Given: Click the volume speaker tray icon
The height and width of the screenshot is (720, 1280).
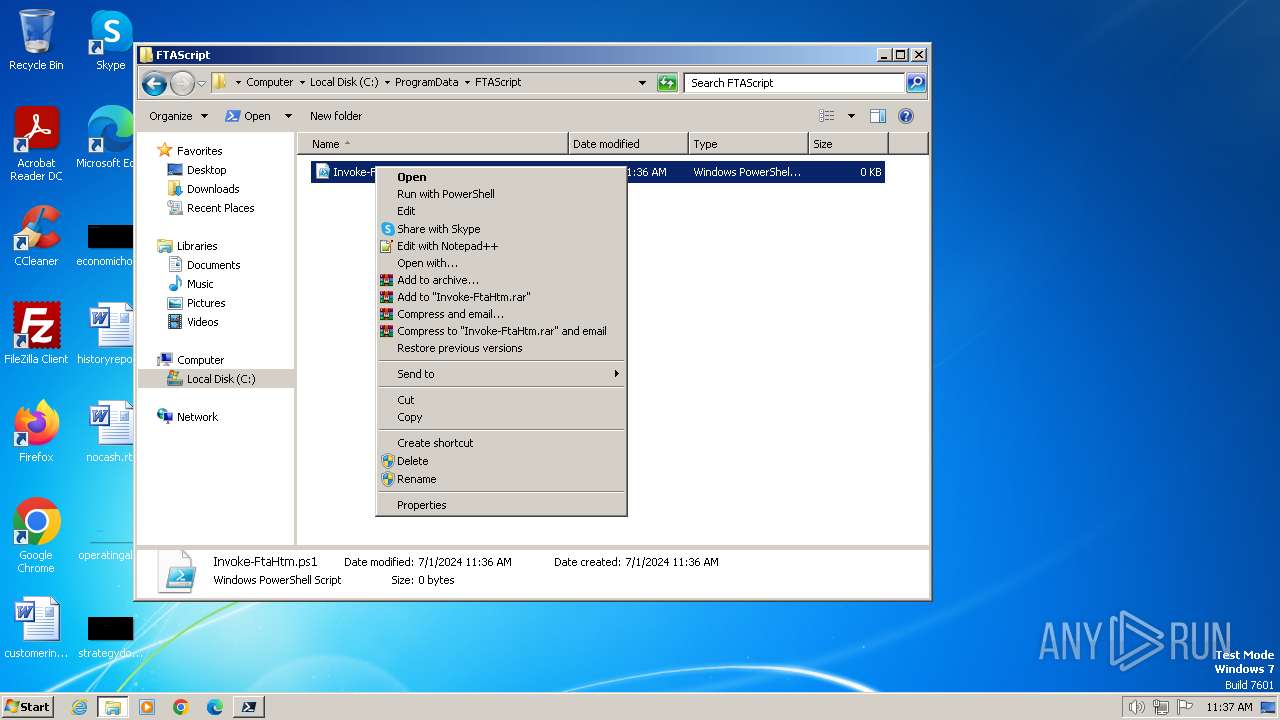Looking at the screenshot, I should click(x=1136, y=707).
